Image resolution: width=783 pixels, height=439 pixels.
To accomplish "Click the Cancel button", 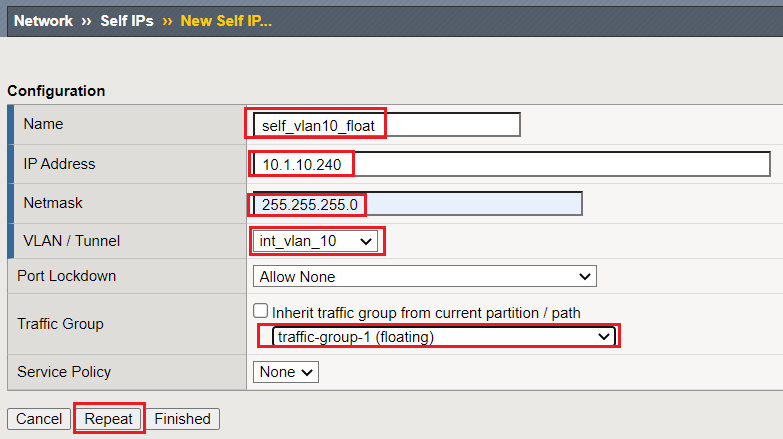I will (x=39, y=419).
